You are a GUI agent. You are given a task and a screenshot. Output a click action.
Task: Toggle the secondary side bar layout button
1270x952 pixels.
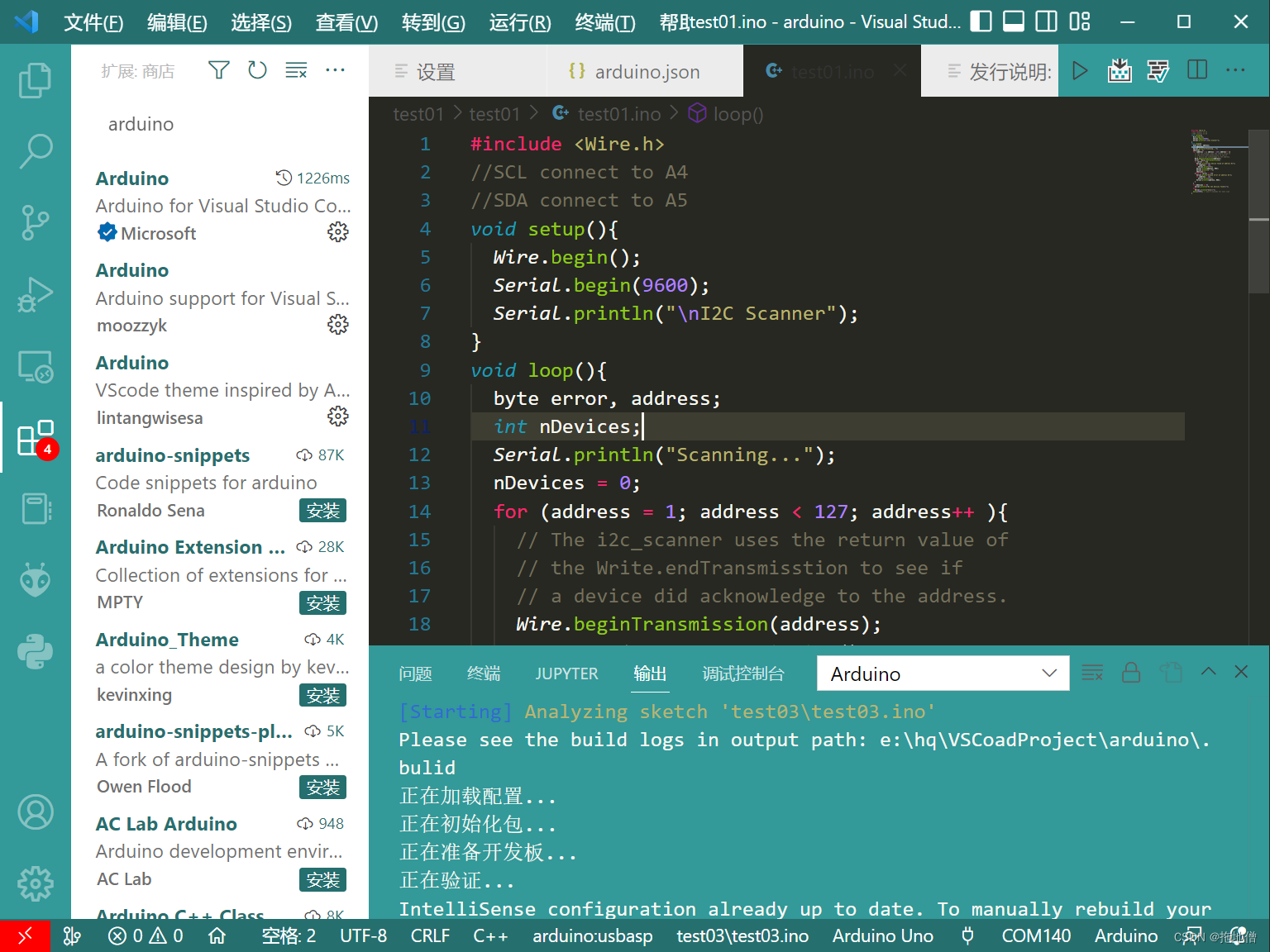pos(1047,21)
